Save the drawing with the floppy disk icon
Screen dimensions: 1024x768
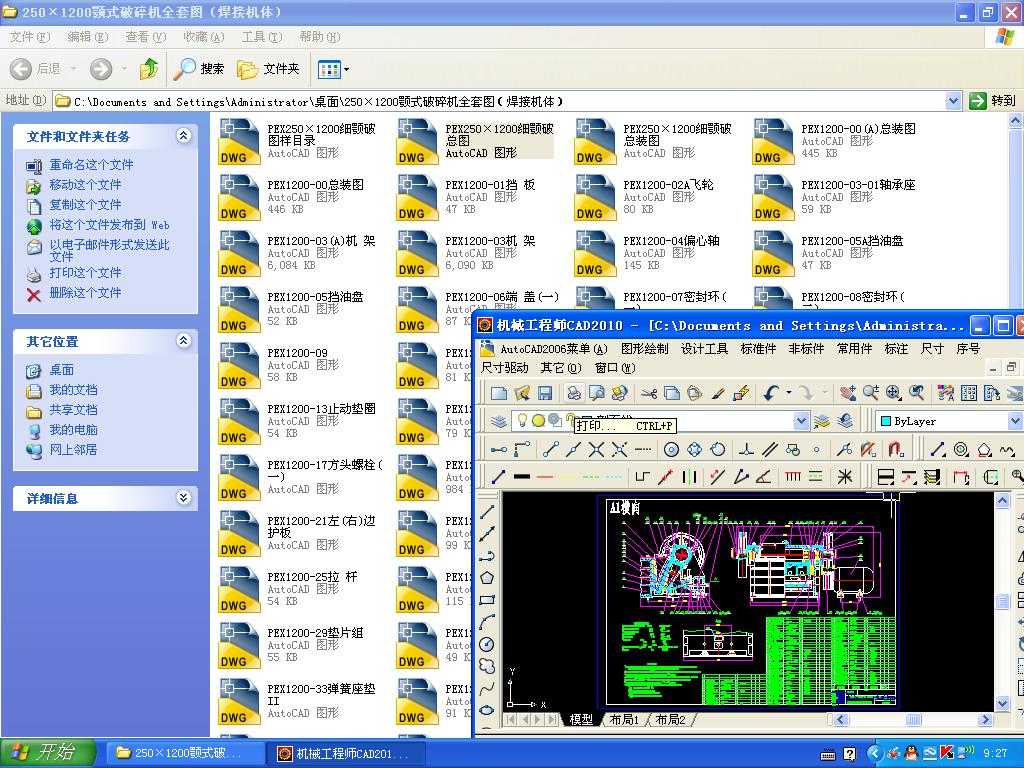click(545, 392)
